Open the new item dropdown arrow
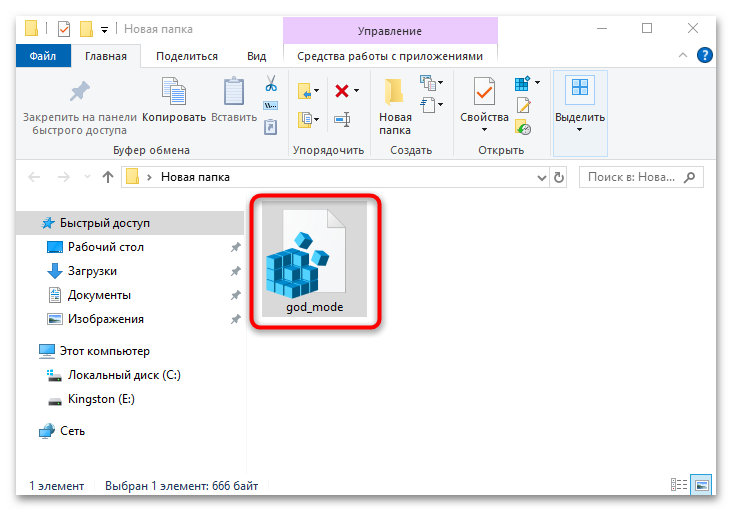This screenshot has width=732, height=511. point(440,83)
